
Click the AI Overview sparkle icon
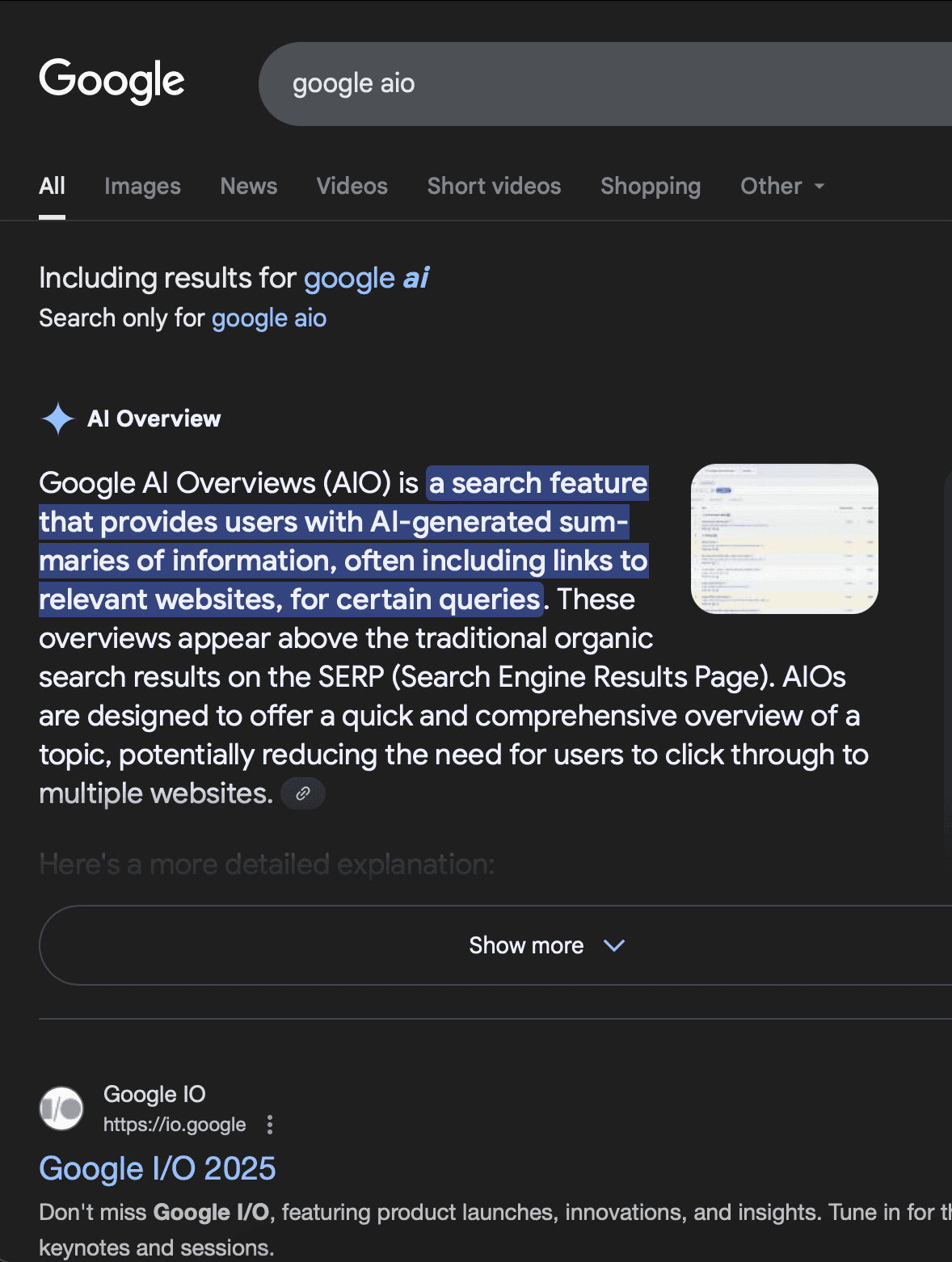click(x=57, y=419)
